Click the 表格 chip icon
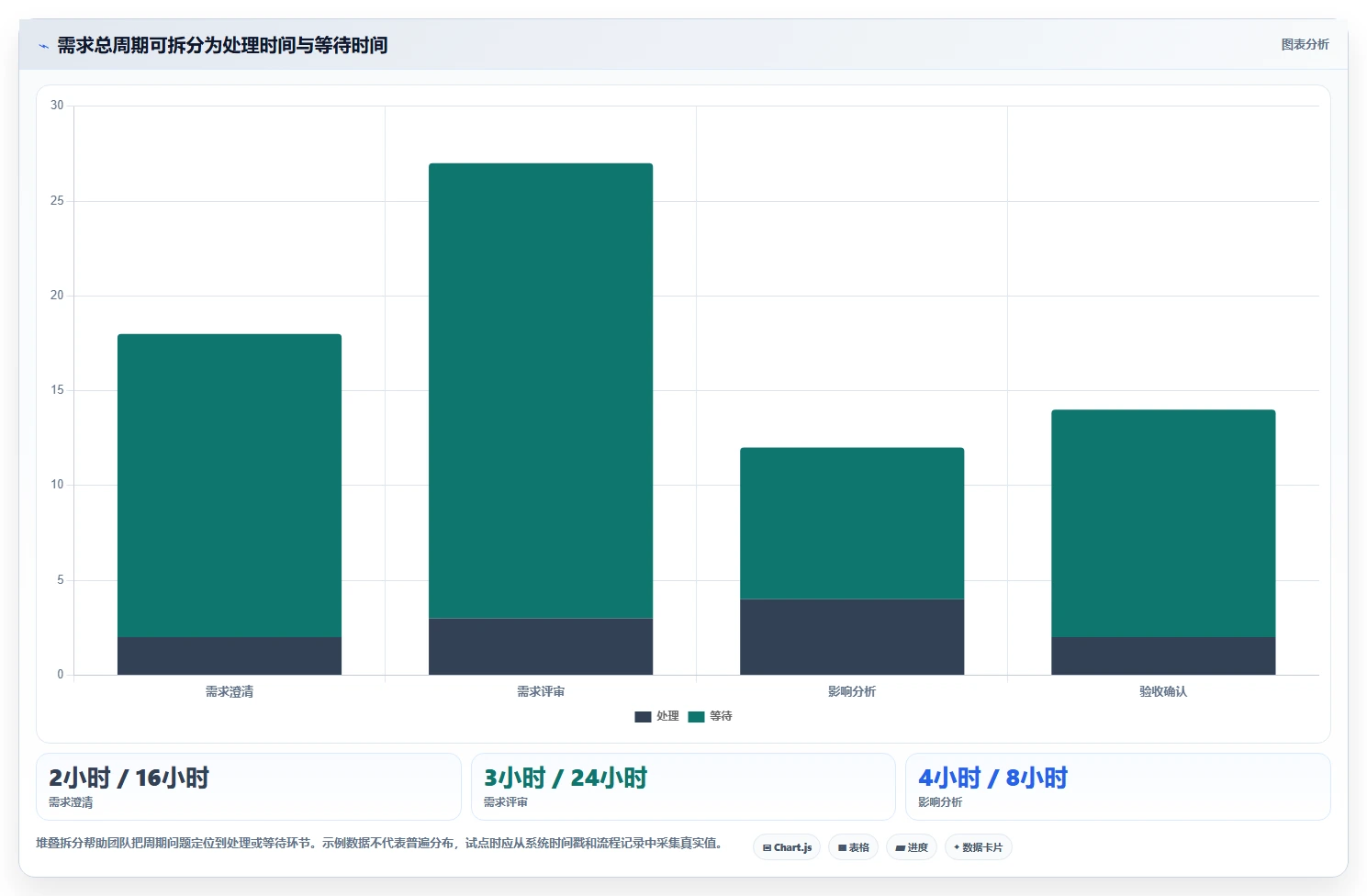The width and height of the screenshot is (1367, 896). click(x=842, y=847)
